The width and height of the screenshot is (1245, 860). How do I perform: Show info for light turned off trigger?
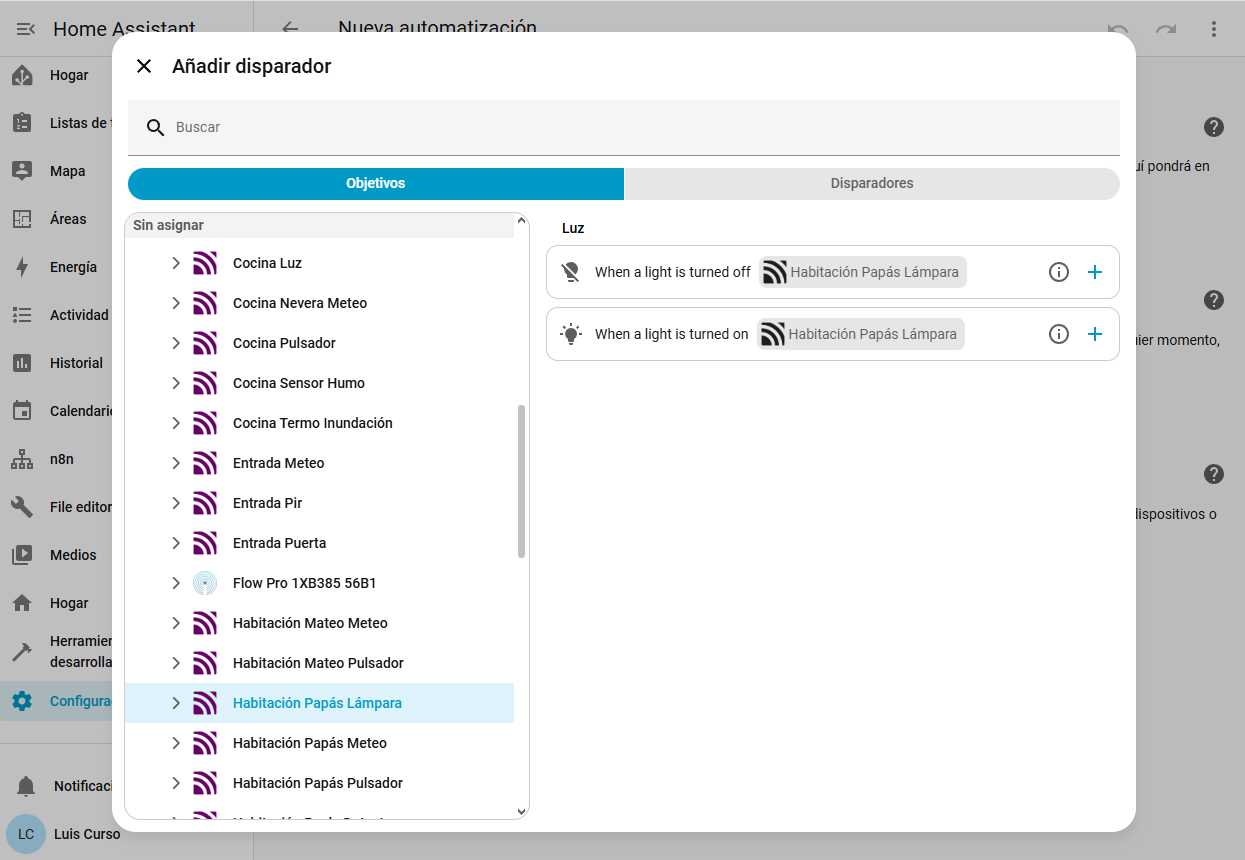(1058, 272)
